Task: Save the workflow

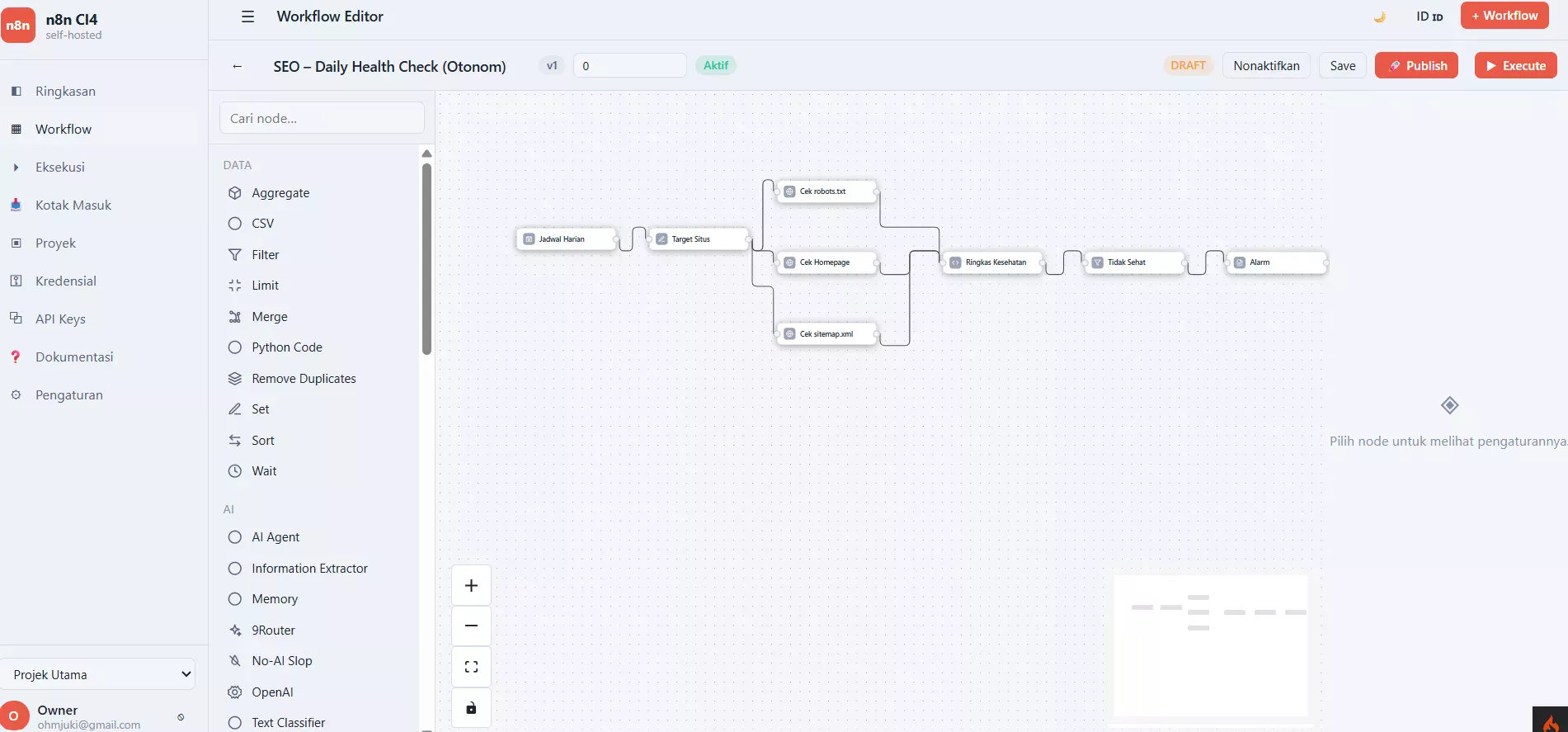Action: [1342, 65]
